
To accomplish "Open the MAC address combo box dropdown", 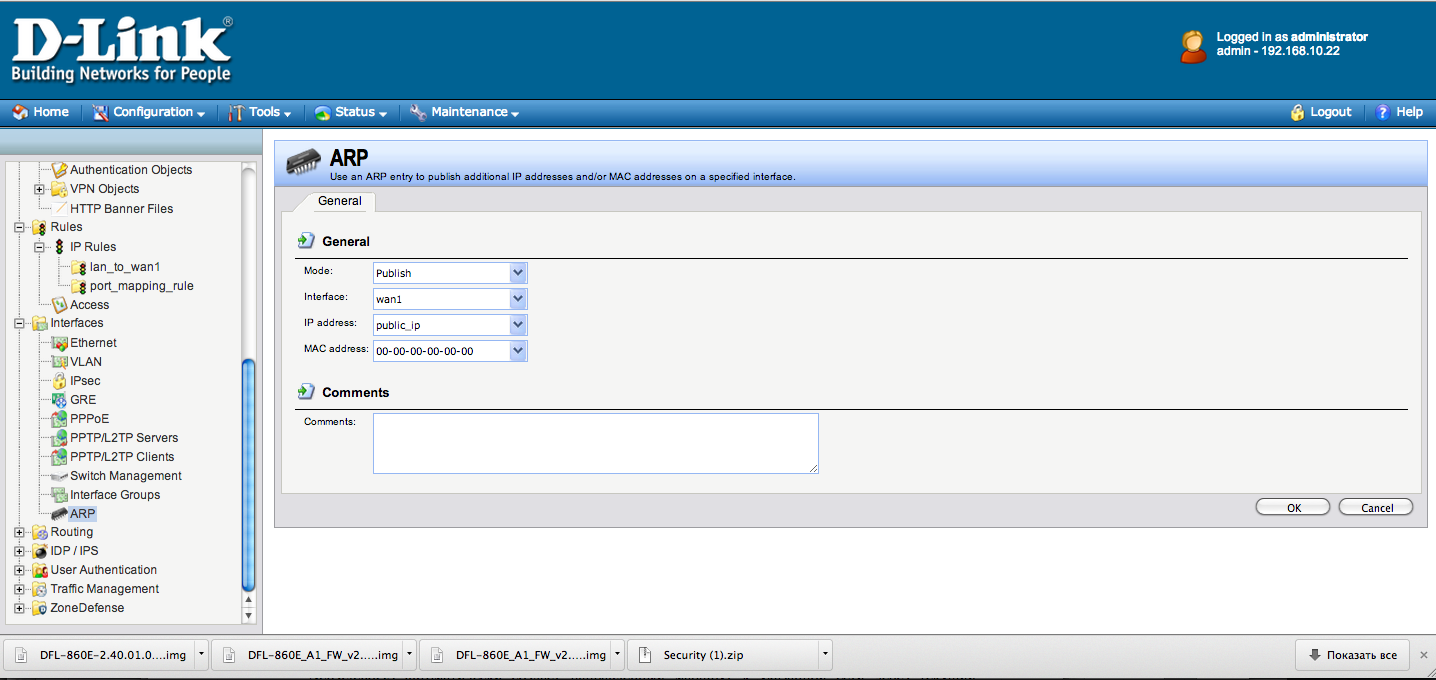I will pos(518,351).
